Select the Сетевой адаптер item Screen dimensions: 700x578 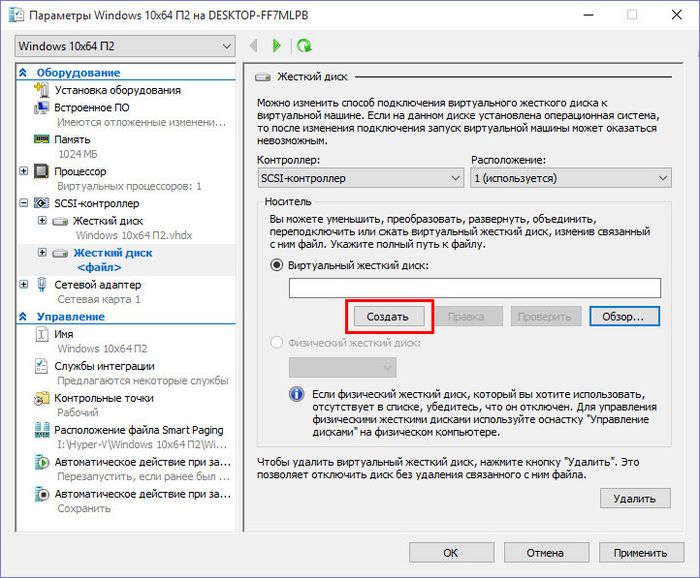point(98,285)
